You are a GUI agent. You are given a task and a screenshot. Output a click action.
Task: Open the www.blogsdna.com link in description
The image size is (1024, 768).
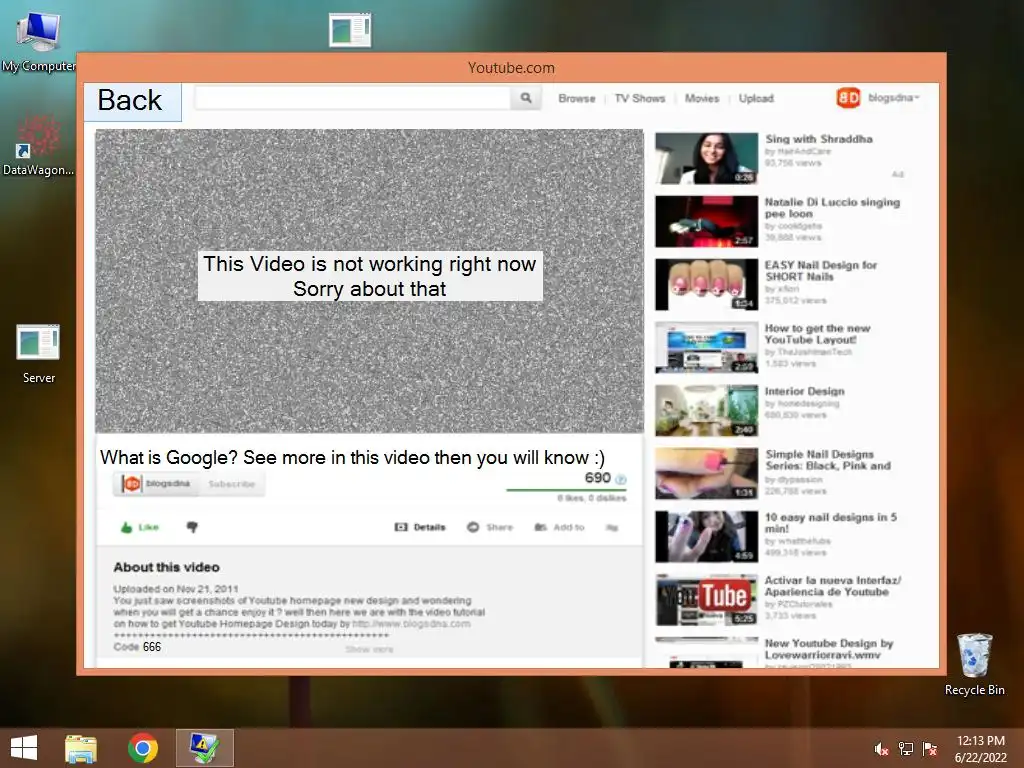pyautogui.click(x=411, y=624)
